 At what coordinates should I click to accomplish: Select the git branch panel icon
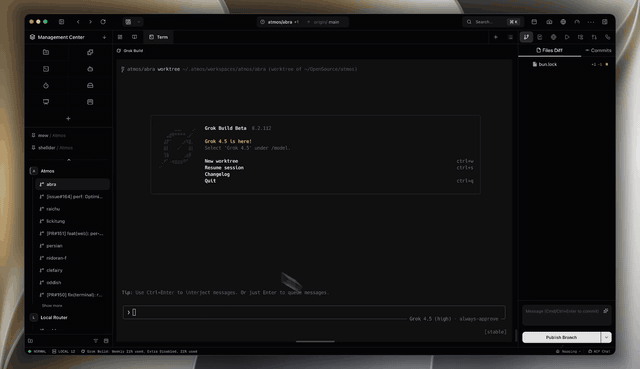point(526,37)
